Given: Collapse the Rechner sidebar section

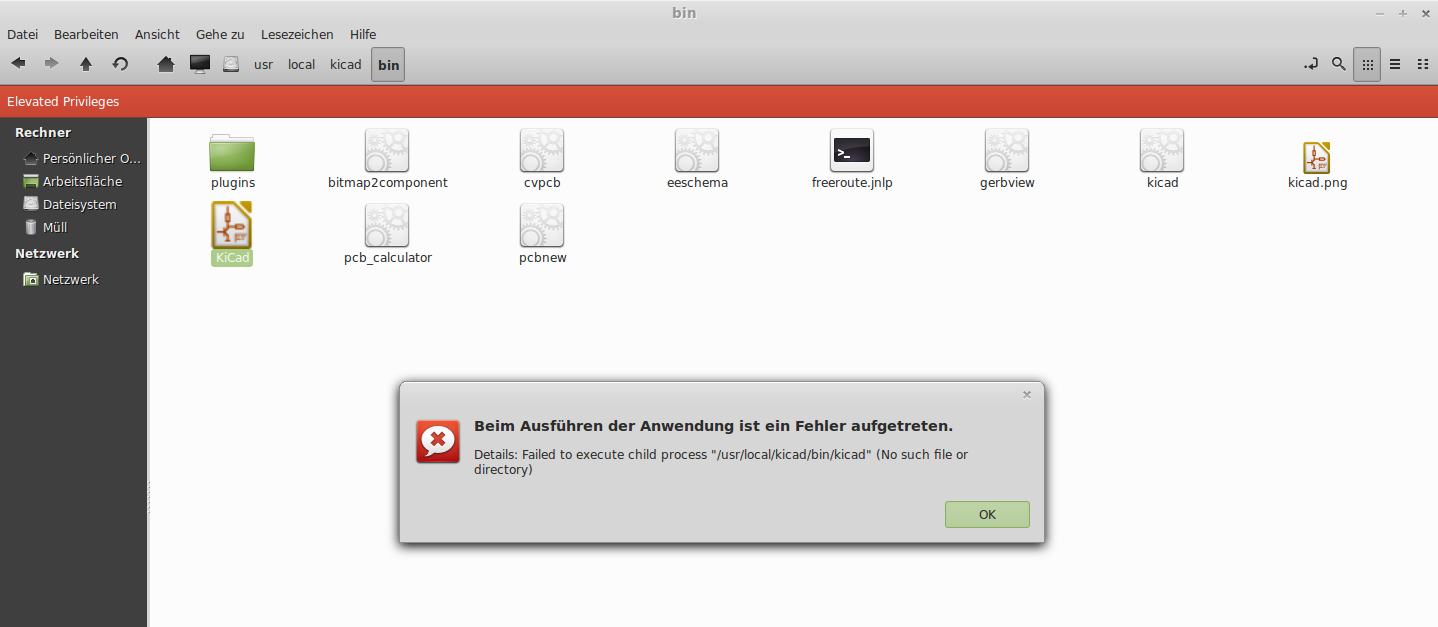Looking at the screenshot, I should 43,132.
